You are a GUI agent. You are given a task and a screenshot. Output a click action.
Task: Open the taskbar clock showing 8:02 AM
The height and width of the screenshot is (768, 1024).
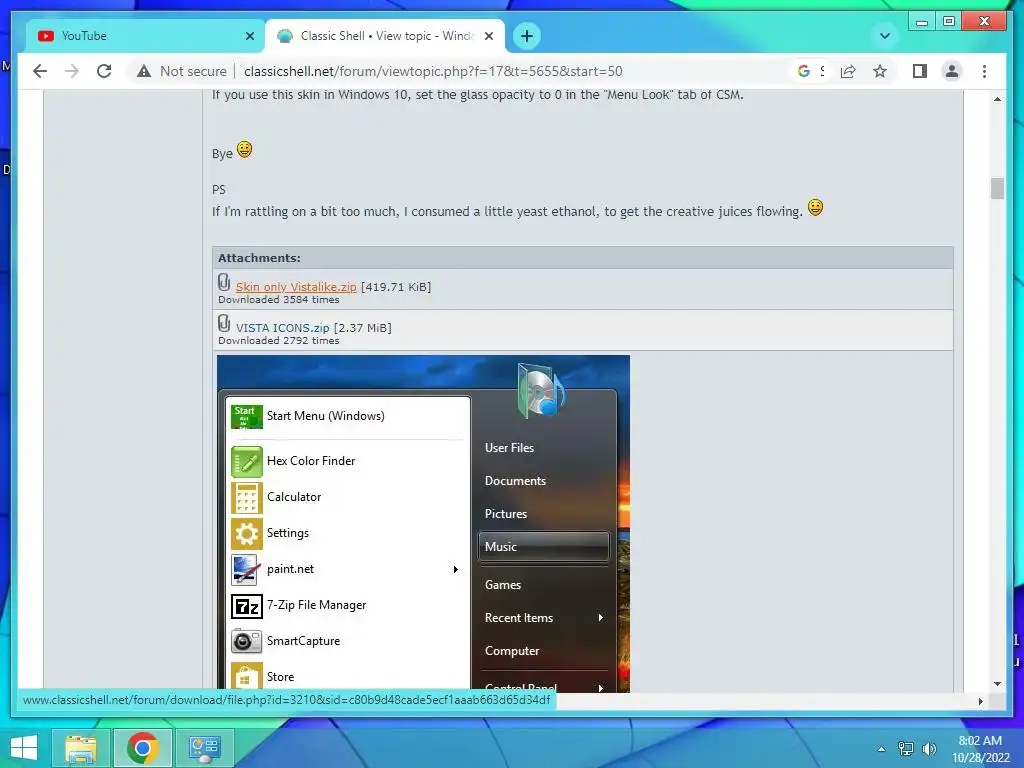(980, 749)
